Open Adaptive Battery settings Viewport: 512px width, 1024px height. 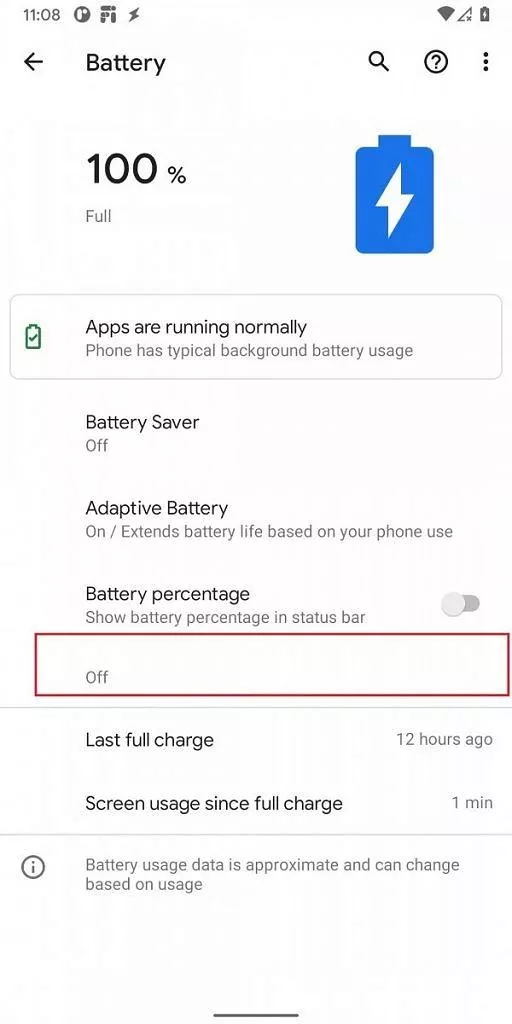pos(256,519)
